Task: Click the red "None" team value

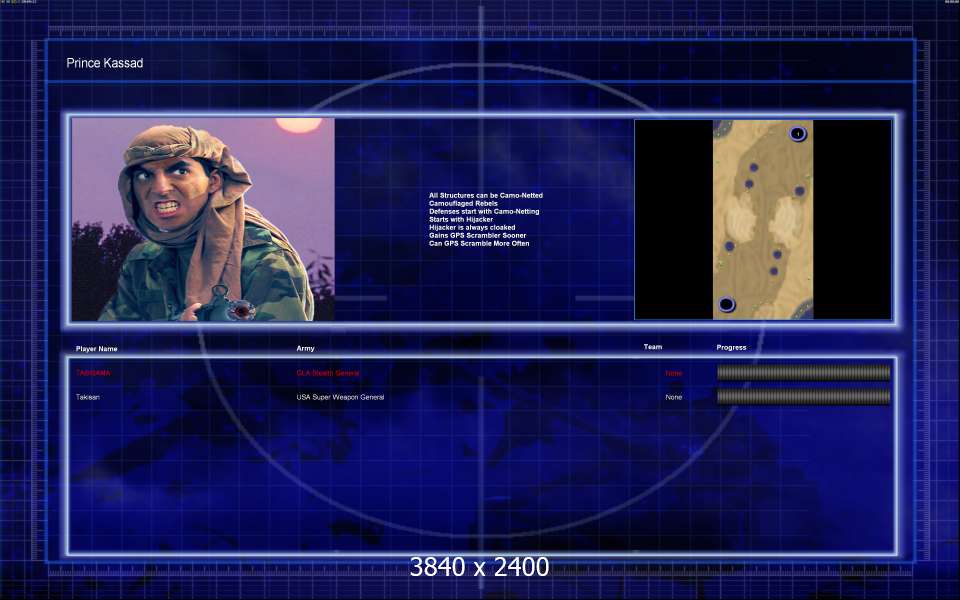Action: pos(673,373)
